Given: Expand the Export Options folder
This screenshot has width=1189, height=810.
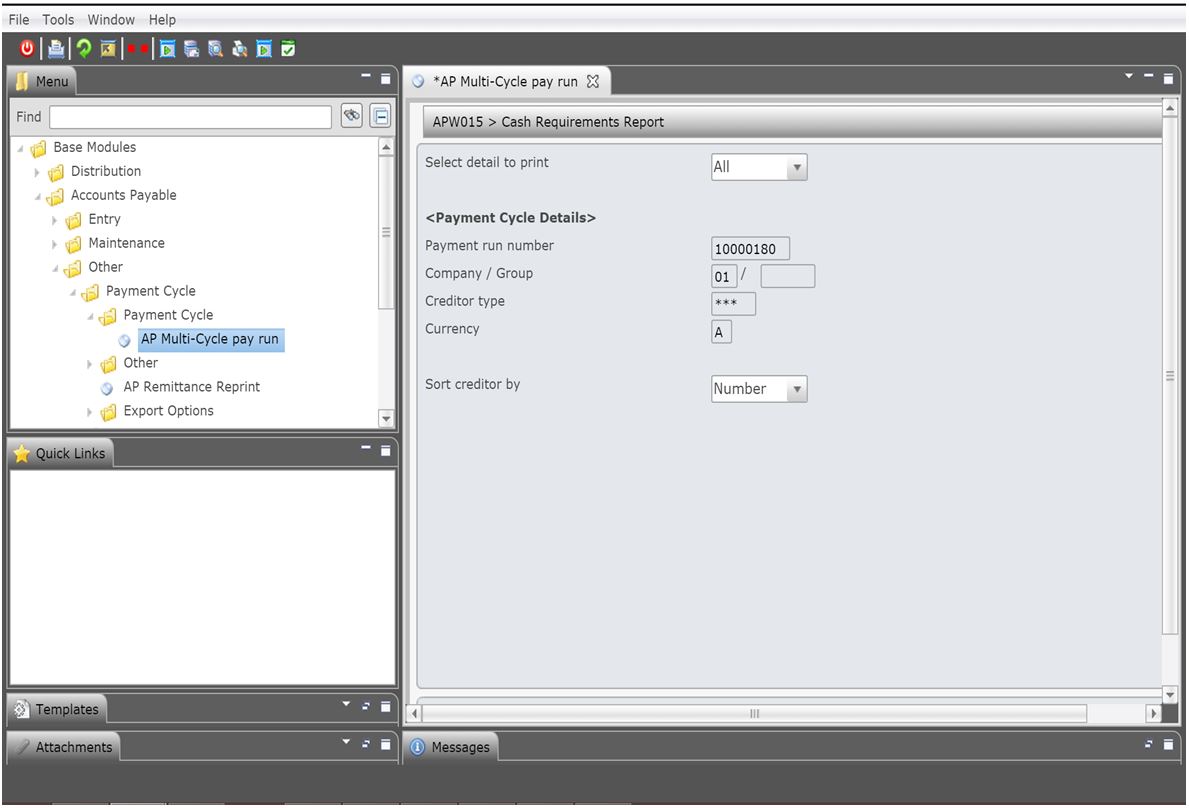Looking at the screenshot, I should (x=89, y=412).
